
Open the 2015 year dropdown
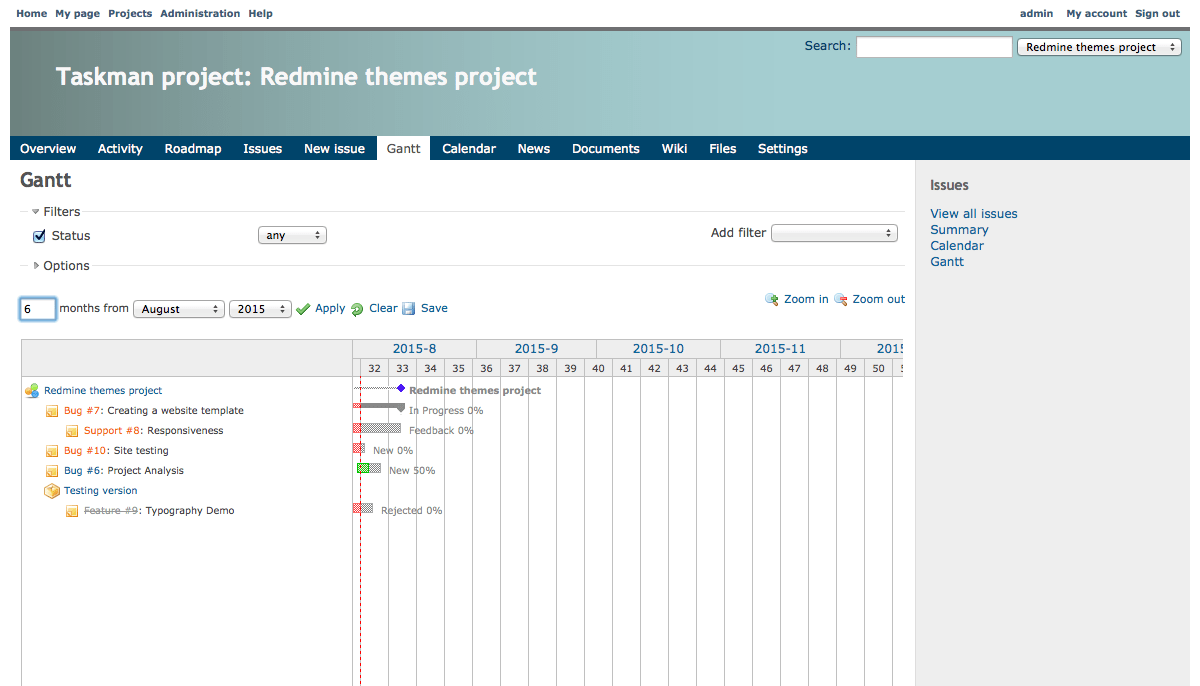tap(260, 309)
